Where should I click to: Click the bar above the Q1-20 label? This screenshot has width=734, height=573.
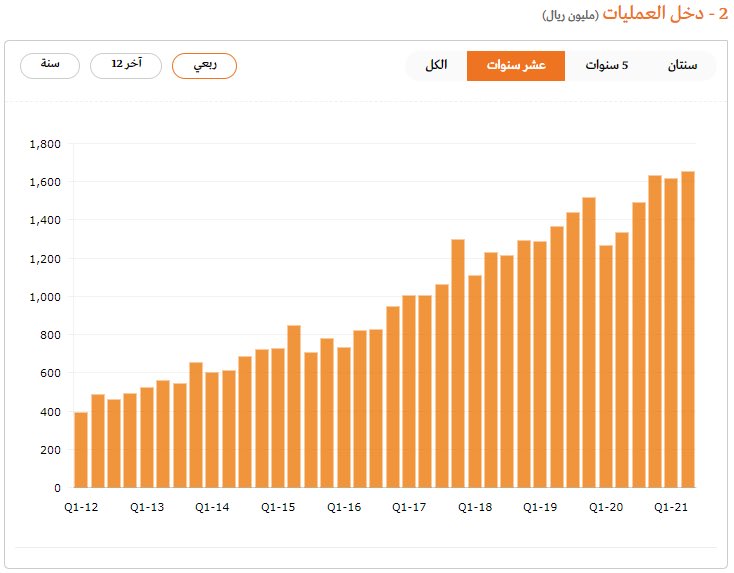pyautogui.click(x=606, y=367)
